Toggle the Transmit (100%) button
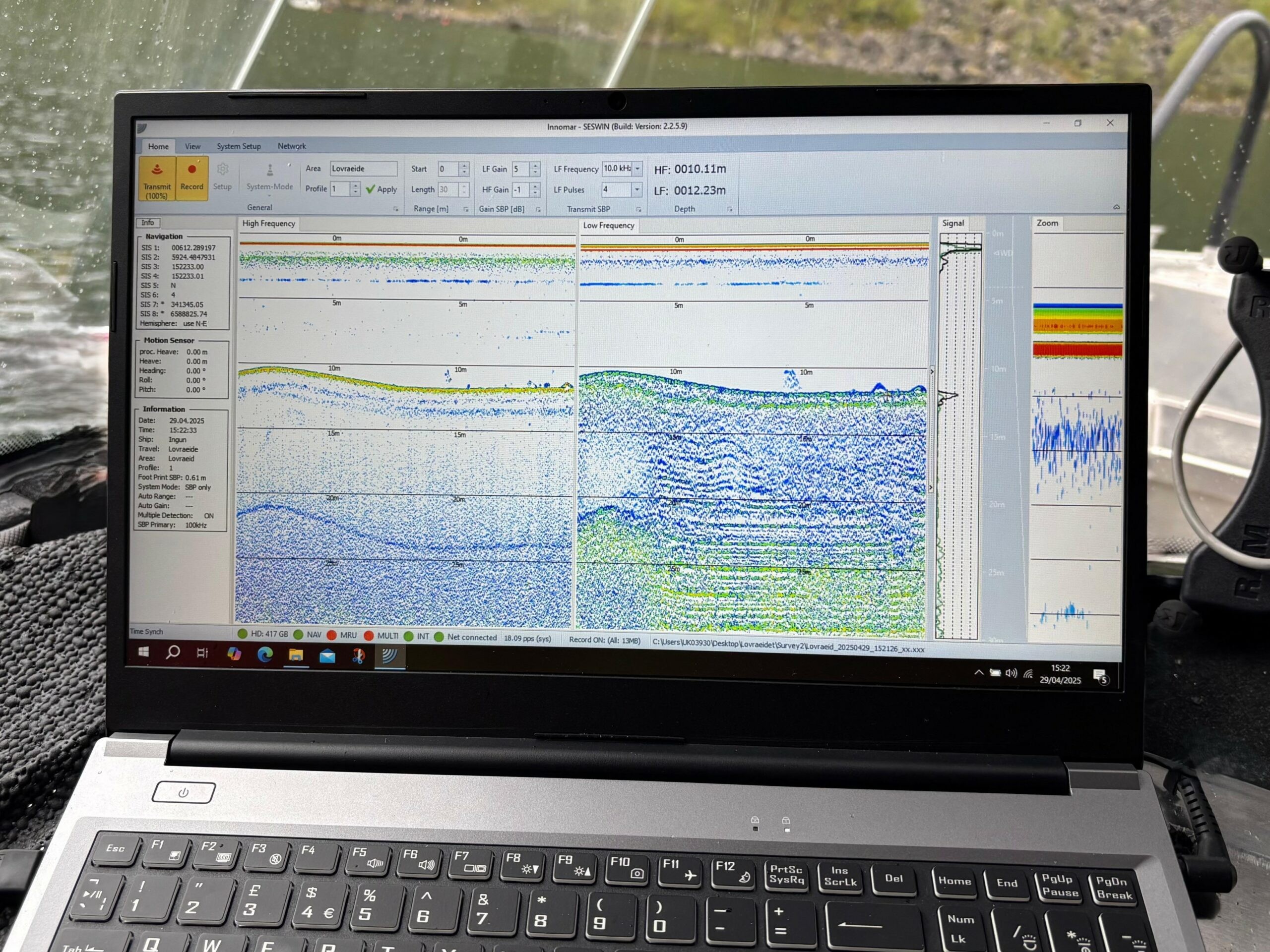 point(157,179)
